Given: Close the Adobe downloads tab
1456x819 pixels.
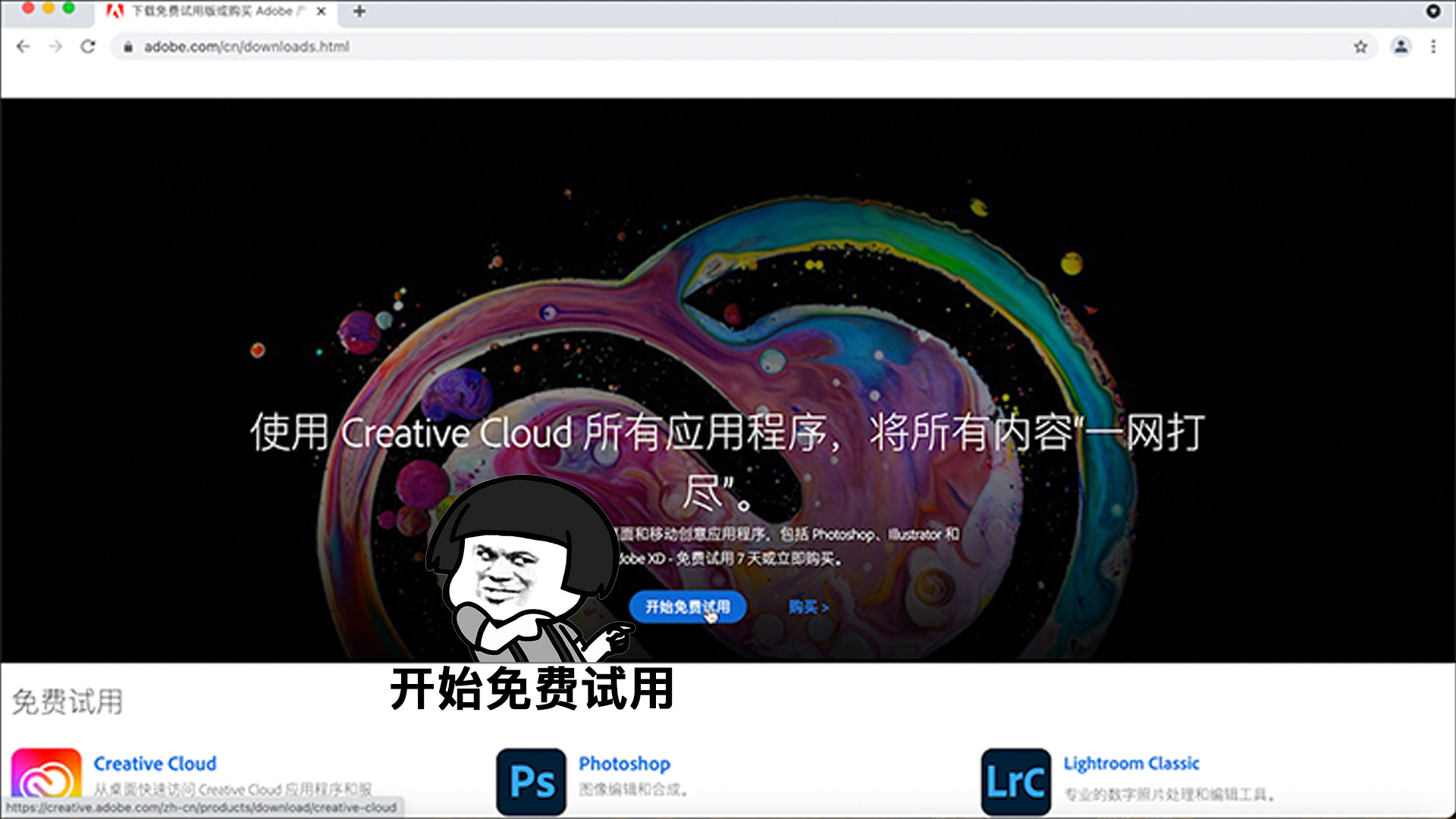Looking at the screenshot, I should 321,11.
